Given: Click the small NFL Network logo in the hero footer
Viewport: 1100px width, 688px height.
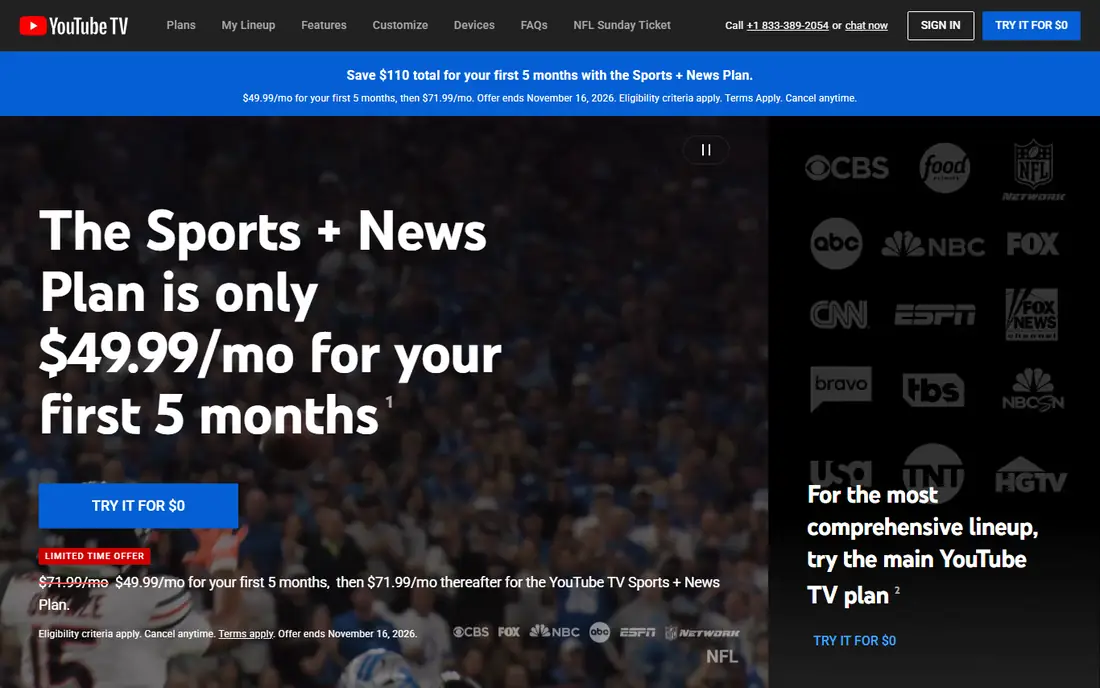Looking at the screenshot, I should click(702, 633).
